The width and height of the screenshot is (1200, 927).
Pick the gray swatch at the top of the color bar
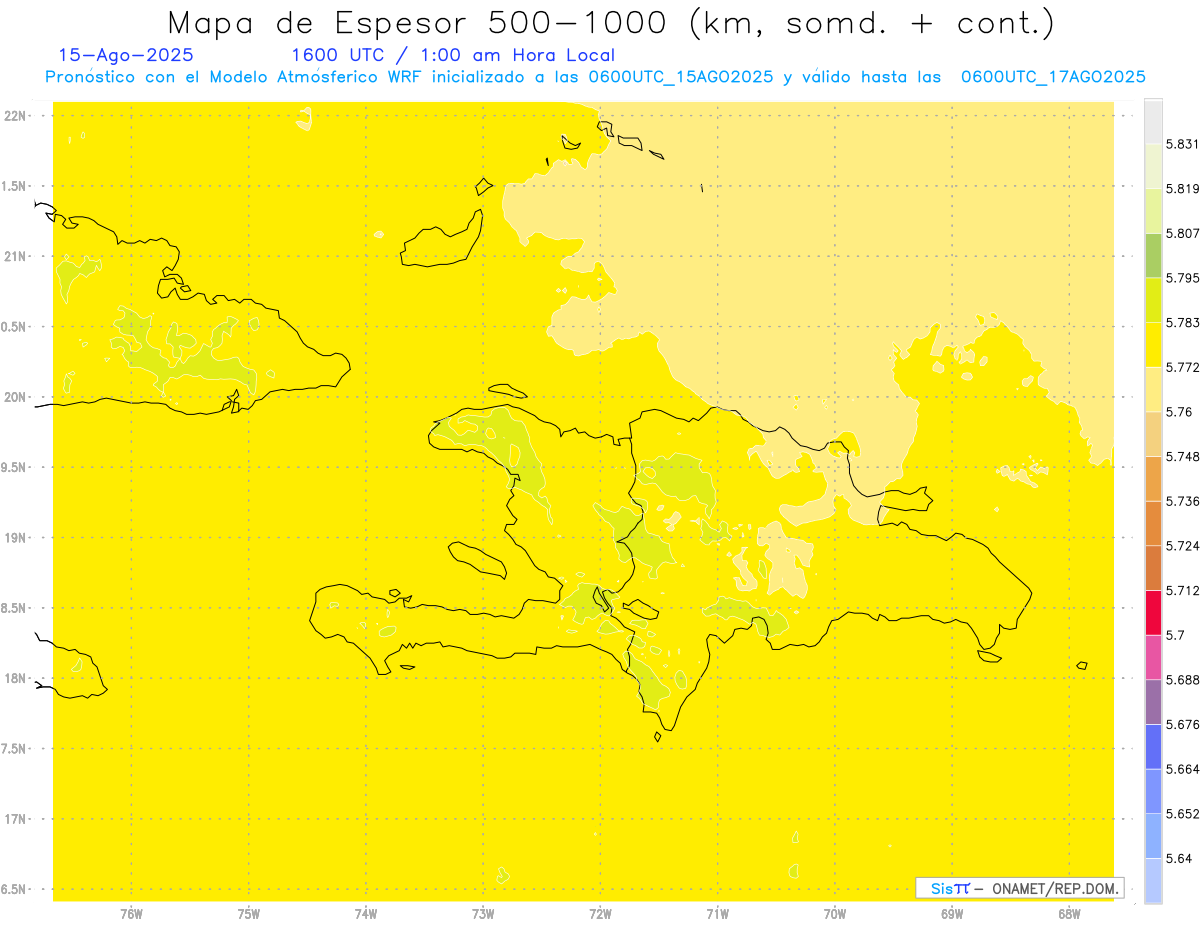pos(1153,121)
